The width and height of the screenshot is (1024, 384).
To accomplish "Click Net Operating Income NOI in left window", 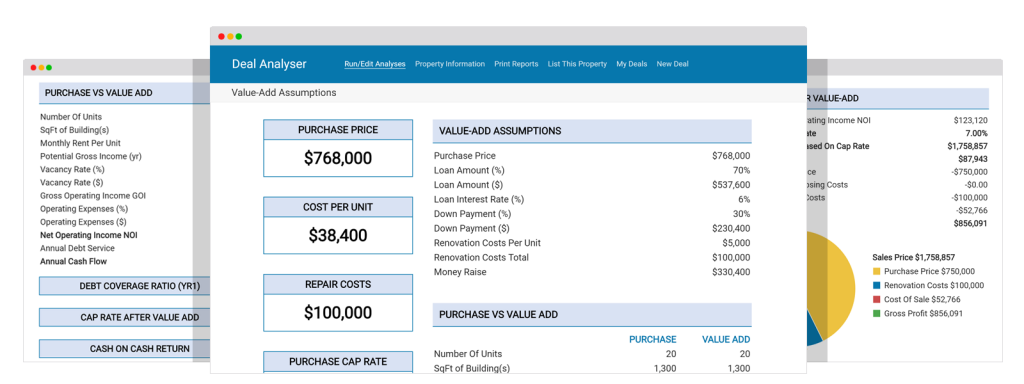I will click(89, 235).
